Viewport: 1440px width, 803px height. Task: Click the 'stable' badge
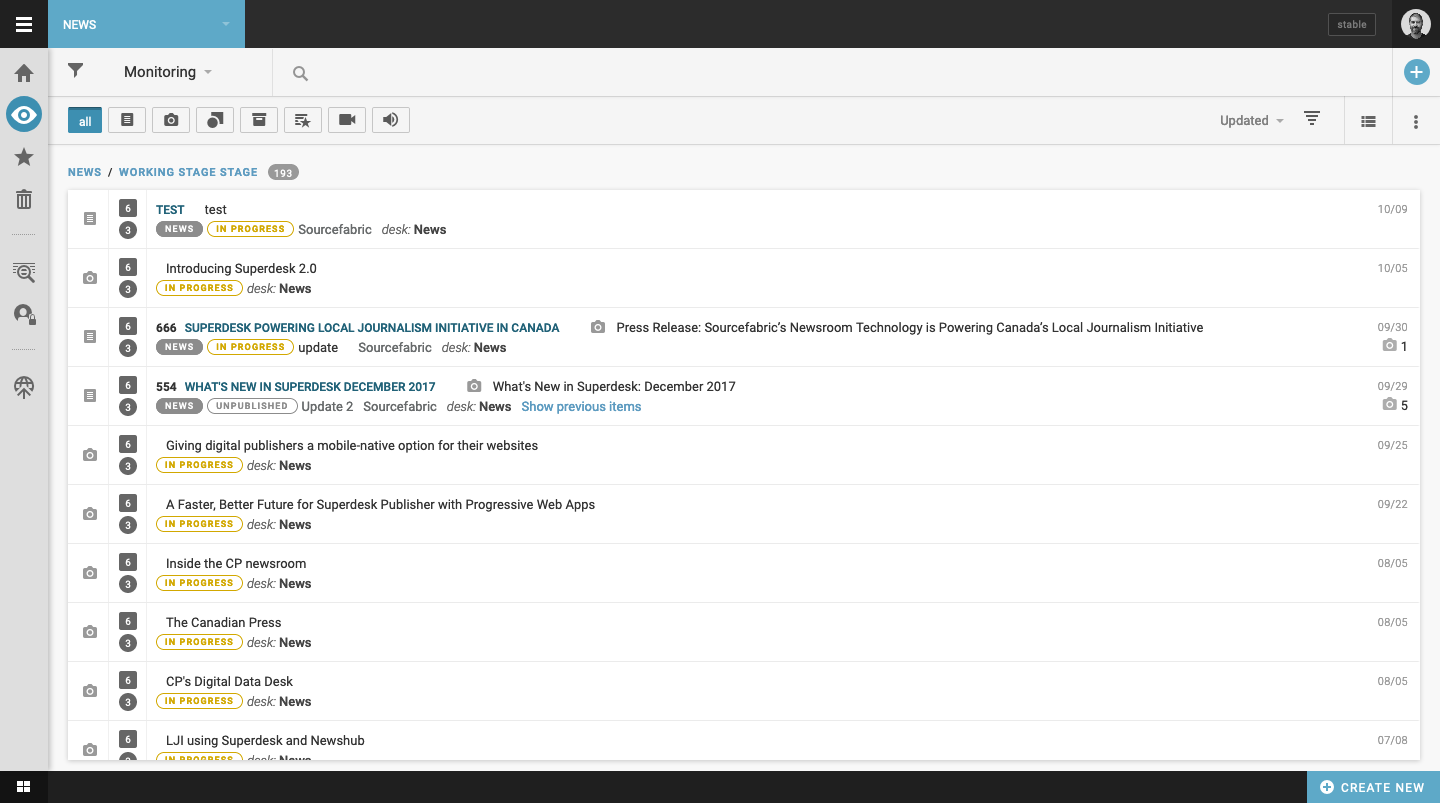1352,24
